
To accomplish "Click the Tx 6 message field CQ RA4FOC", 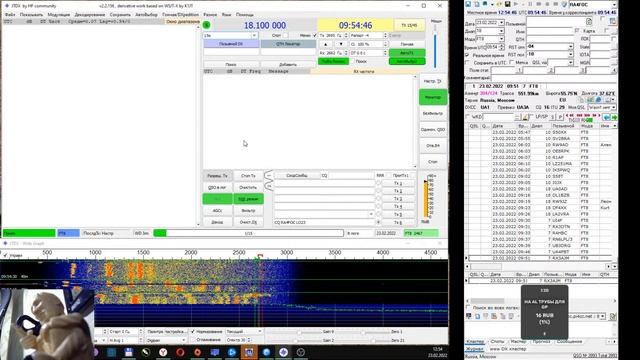I will pyautogui.click(x=324, y=222).
